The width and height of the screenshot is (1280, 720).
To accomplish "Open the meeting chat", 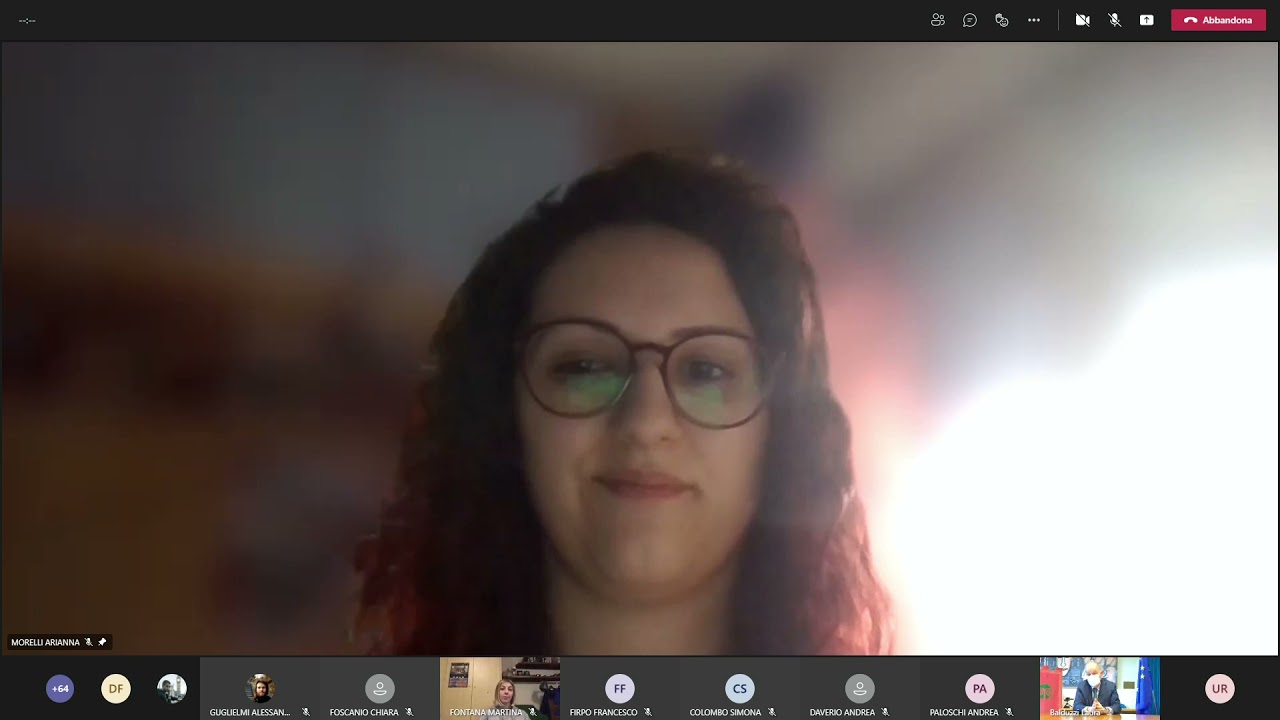I will 969,20.
